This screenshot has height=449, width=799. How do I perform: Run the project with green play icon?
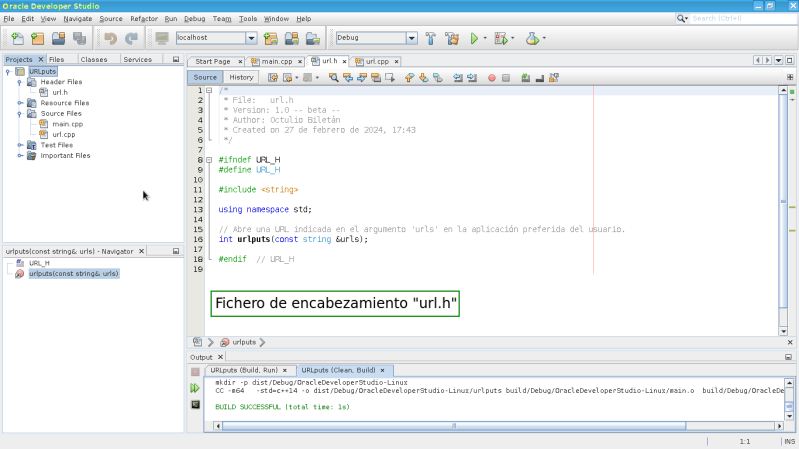coord(474,38)
